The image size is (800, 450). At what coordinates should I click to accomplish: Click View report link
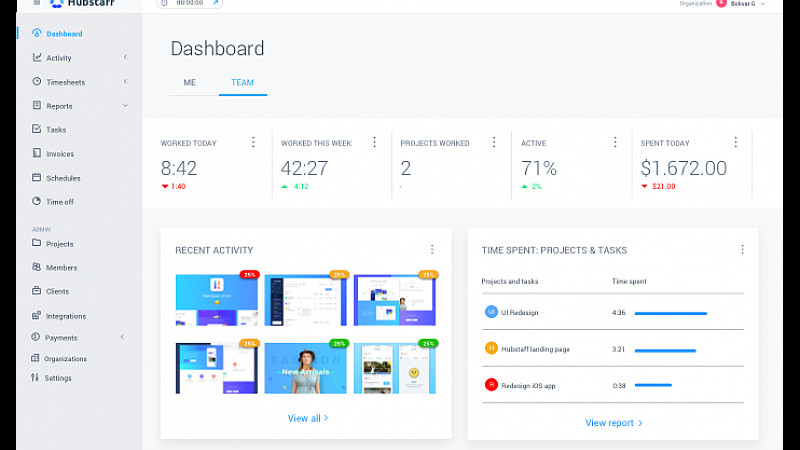613,422
